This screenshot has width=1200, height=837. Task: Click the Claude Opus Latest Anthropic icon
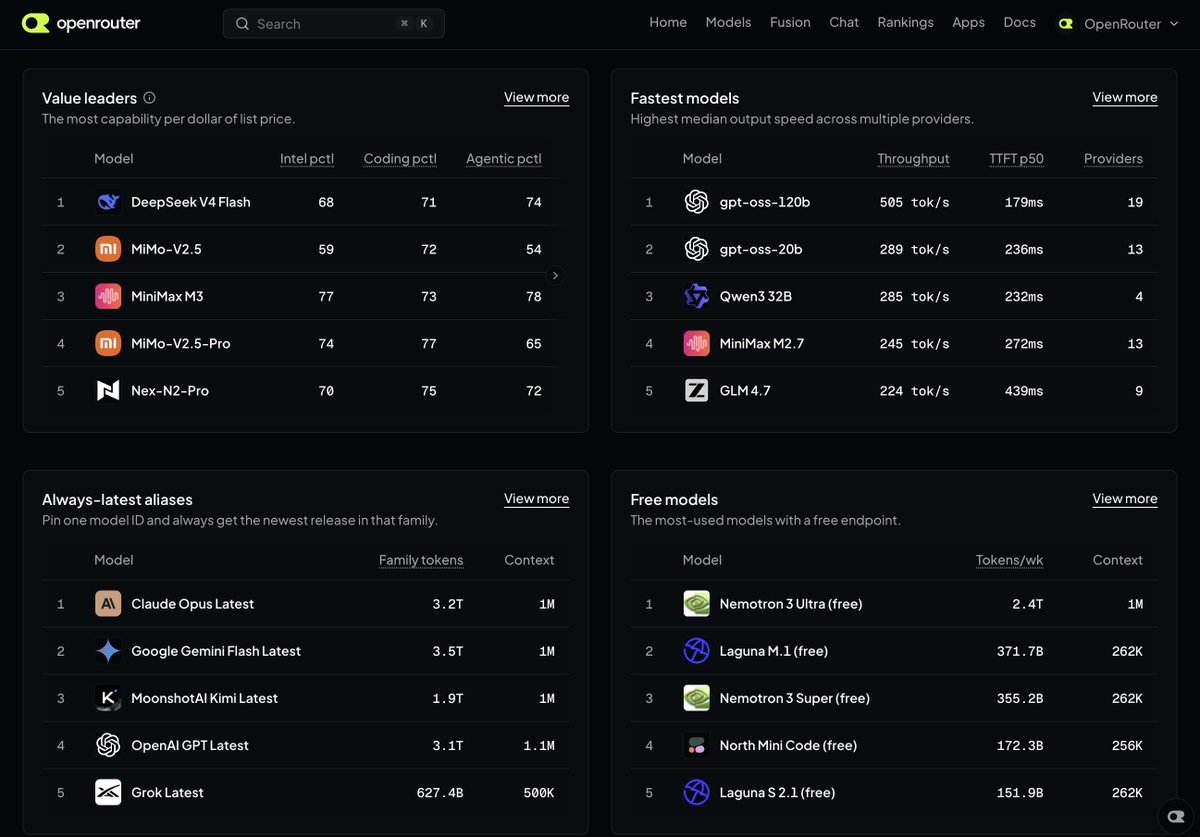pyautogui.click(x=108, y=604)
